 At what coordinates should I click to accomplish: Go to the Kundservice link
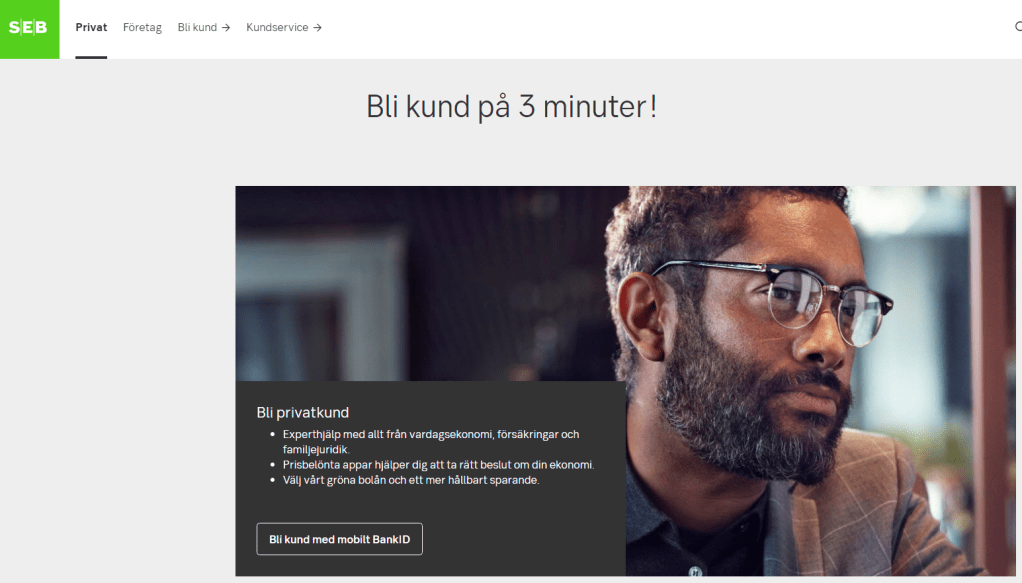pyautogui.click(x=277, y=27)
